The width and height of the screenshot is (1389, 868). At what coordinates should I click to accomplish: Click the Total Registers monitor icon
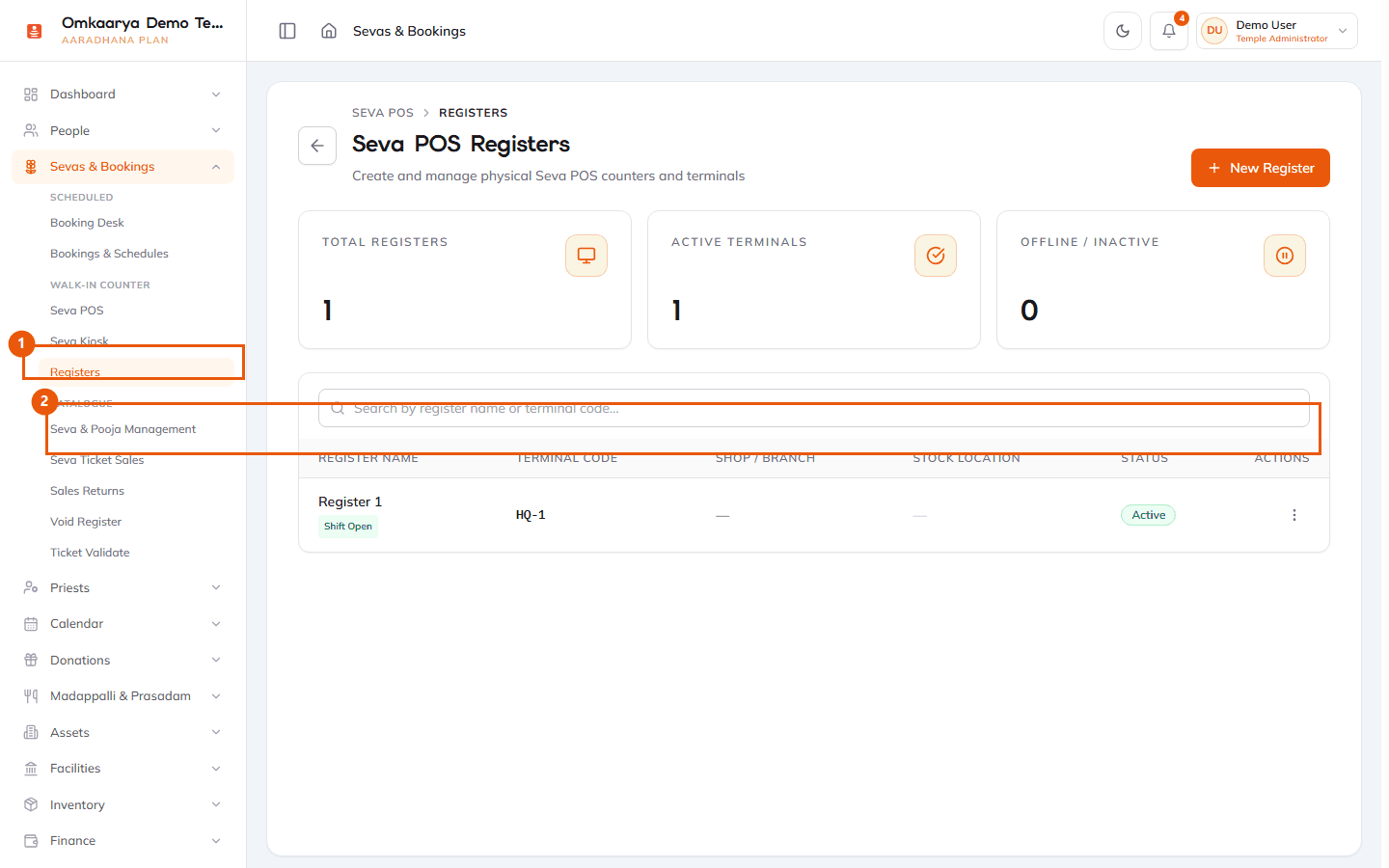[586, 256]
